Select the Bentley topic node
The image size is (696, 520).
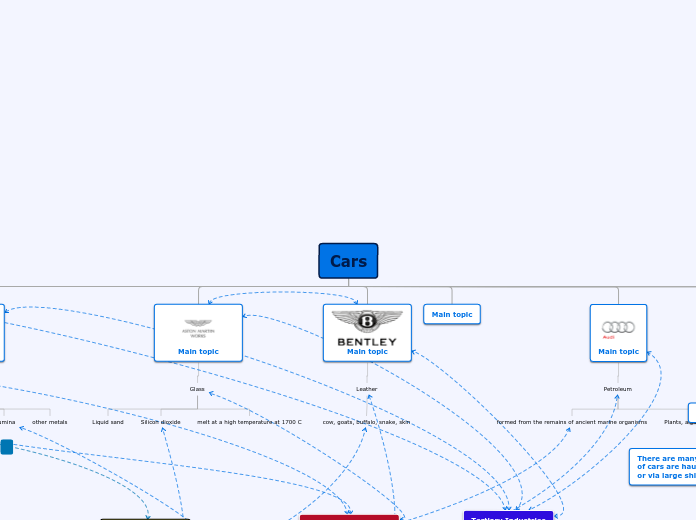[x=368, y=333]
